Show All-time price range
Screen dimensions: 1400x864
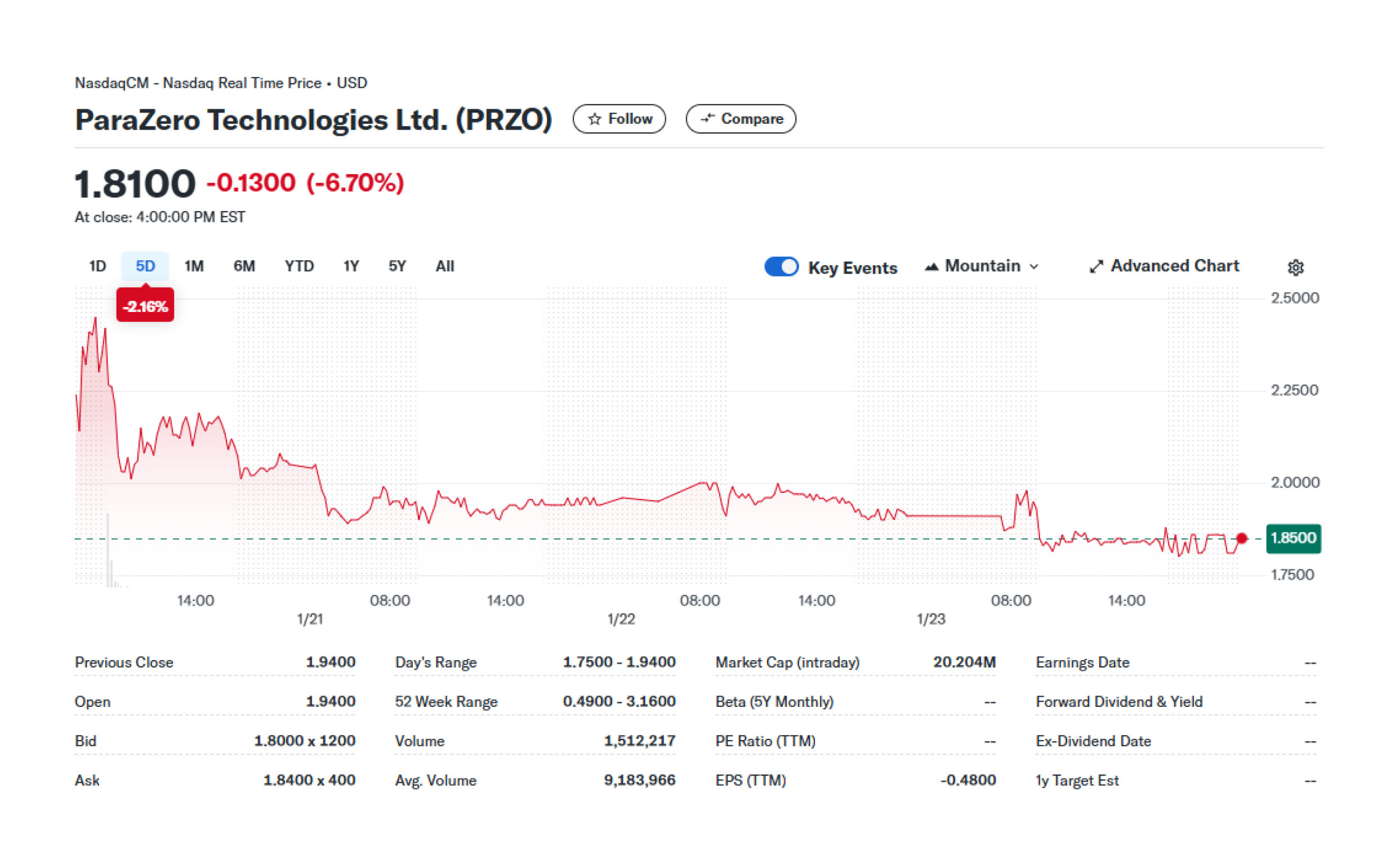pos(444,266)
